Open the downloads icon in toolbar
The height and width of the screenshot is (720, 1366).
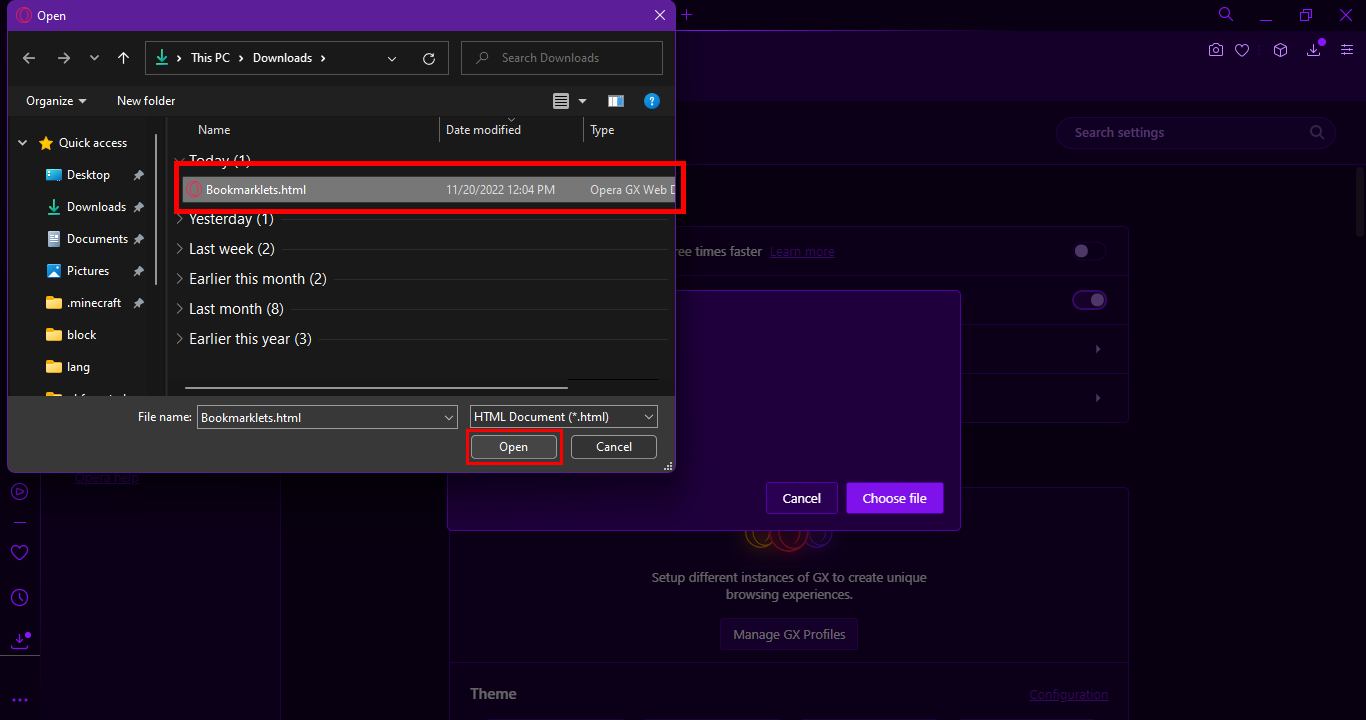pyautogui.click(x=1314, y=50)
